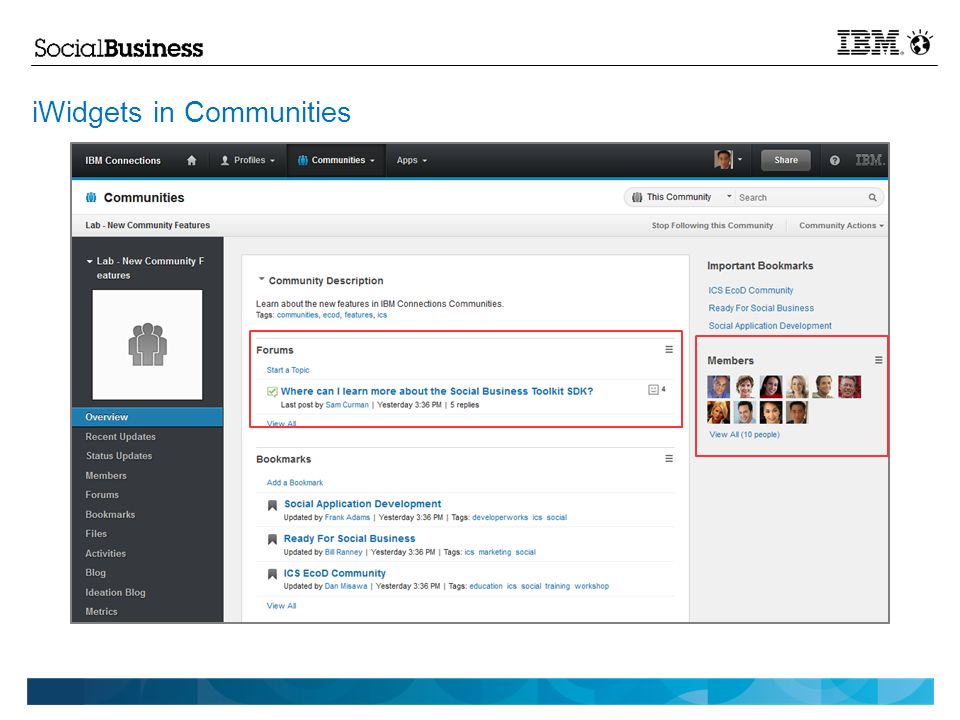
Task: Select Recent Updates in the sidebar
Action: tap(121, 437)
